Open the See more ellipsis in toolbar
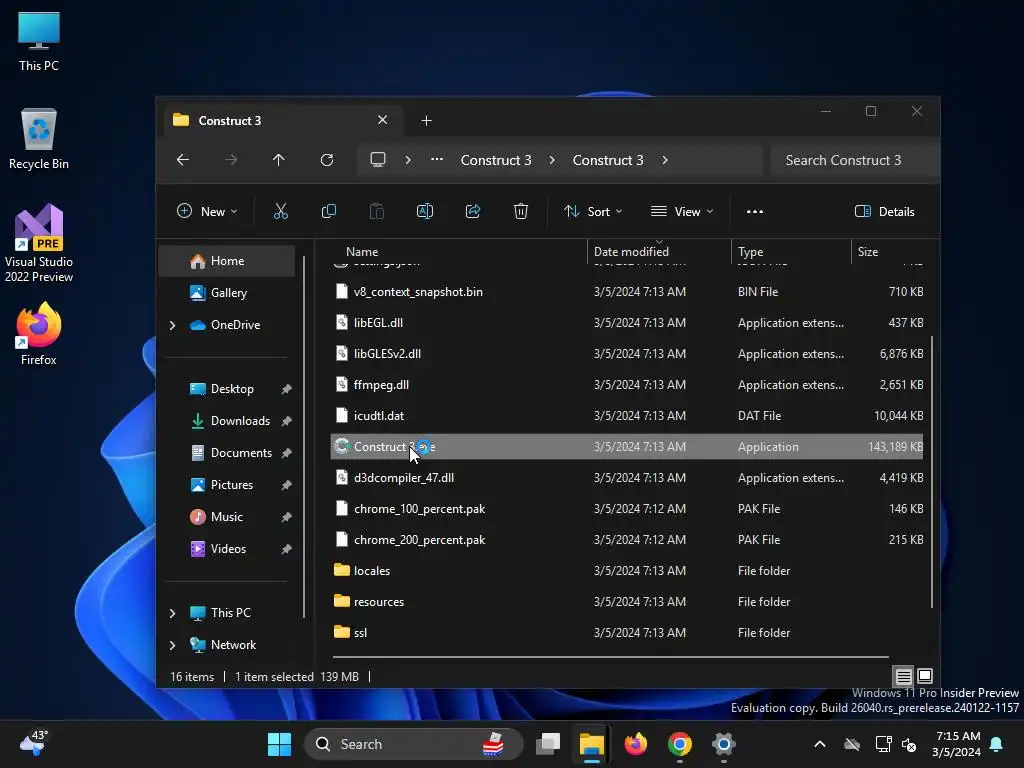This screenshot has height=768, width=1024. [x=755, y=211]
